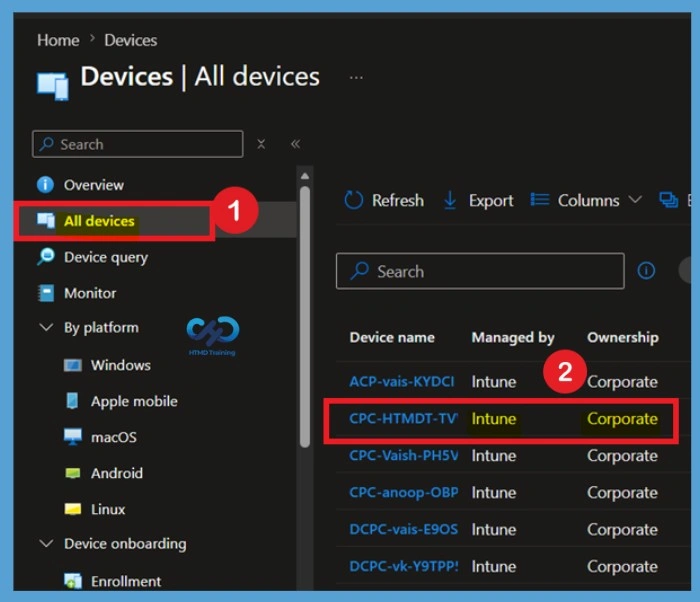Focus the sidebar Search field
The height and width of the screenshot is (602, 700).
pos(138,144)
